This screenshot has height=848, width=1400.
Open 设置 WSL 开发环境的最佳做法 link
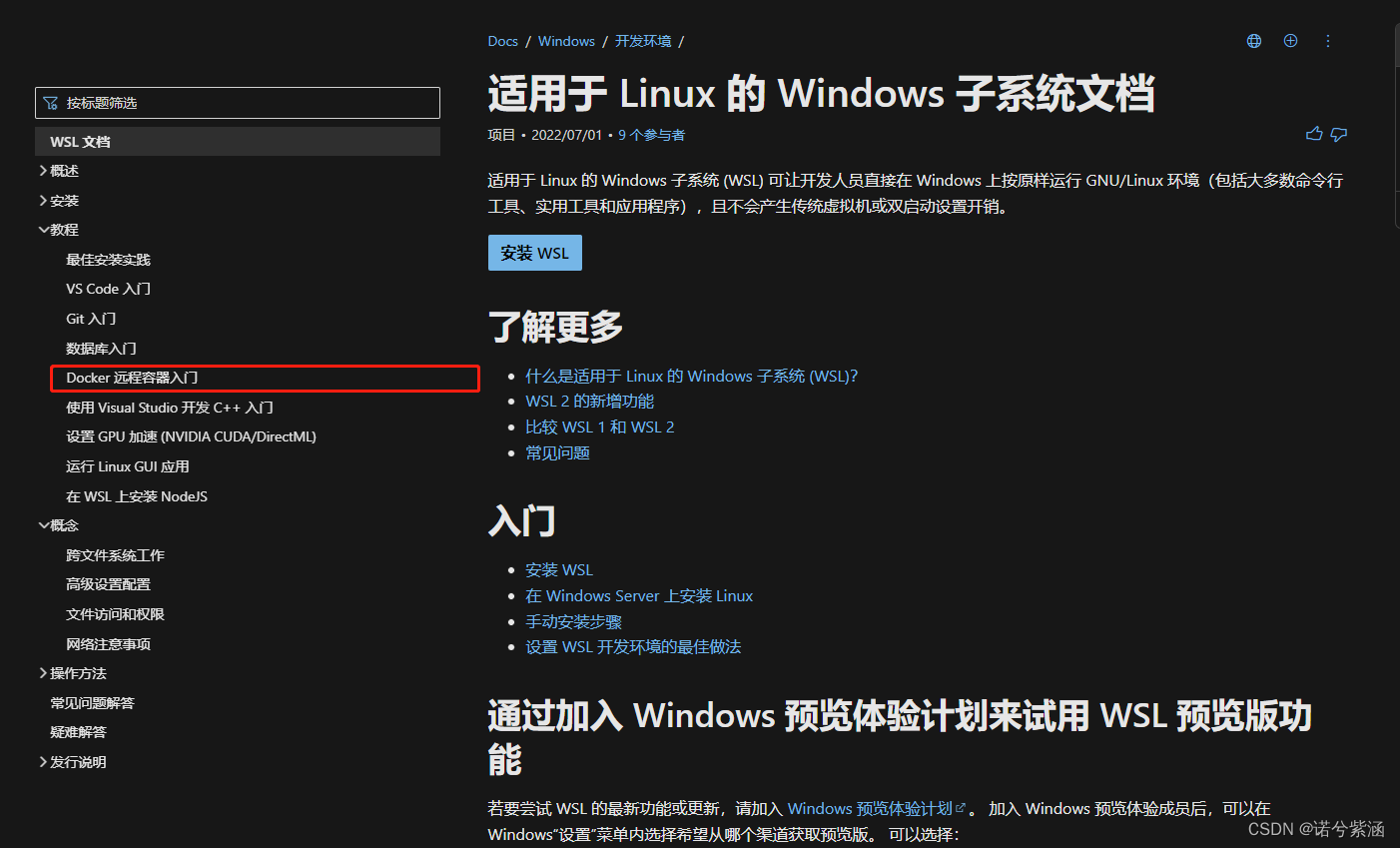pyautogui.click(x=633, y=647)
